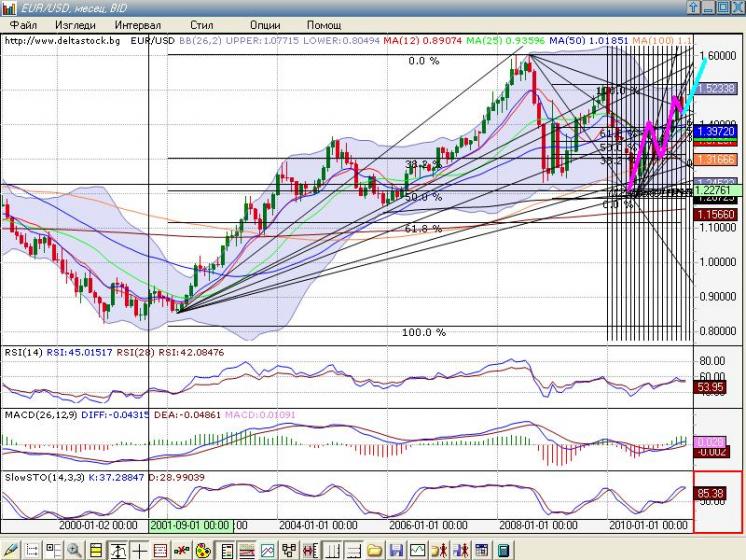Open the blue table grid icon
The width and height of the screenshot is (746, 560).
pyautogui.click(x=482, y=550)
